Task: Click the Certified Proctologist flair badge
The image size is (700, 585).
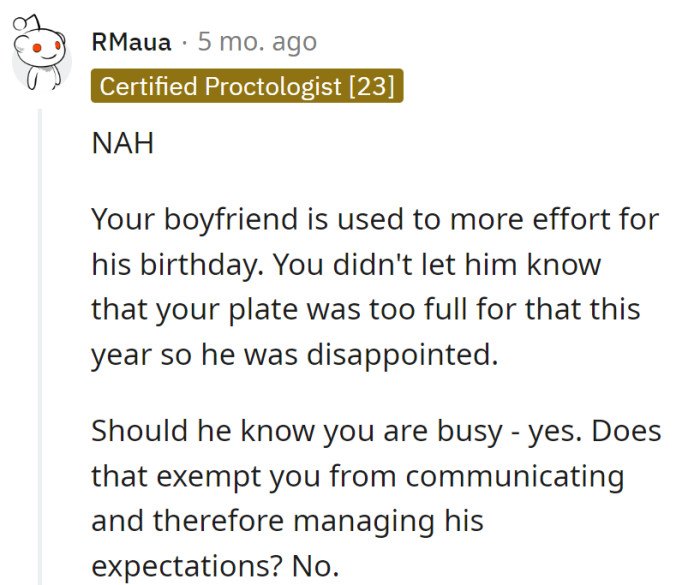Action: tap(245, 86)
